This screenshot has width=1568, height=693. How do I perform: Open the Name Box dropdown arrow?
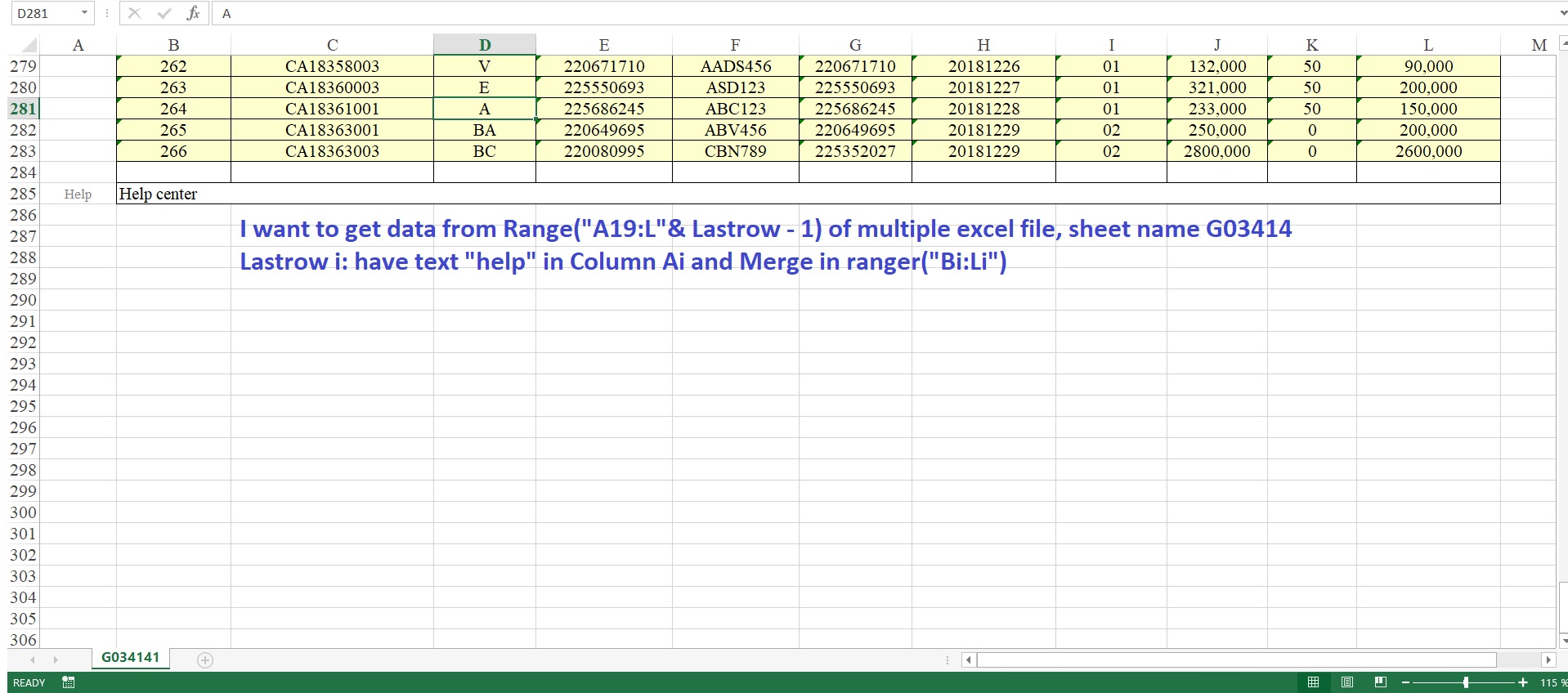84,13
